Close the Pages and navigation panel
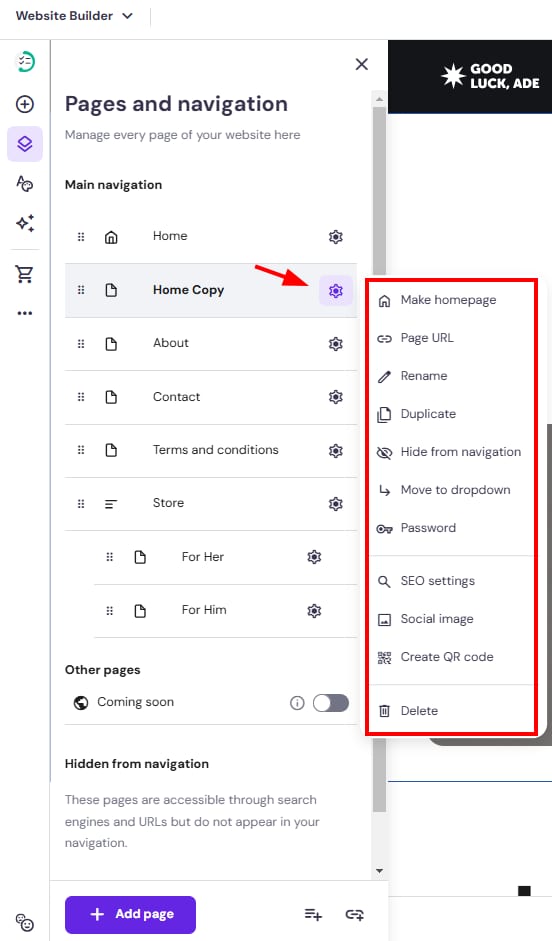The image size is (552, 941). tap(361, 64)
